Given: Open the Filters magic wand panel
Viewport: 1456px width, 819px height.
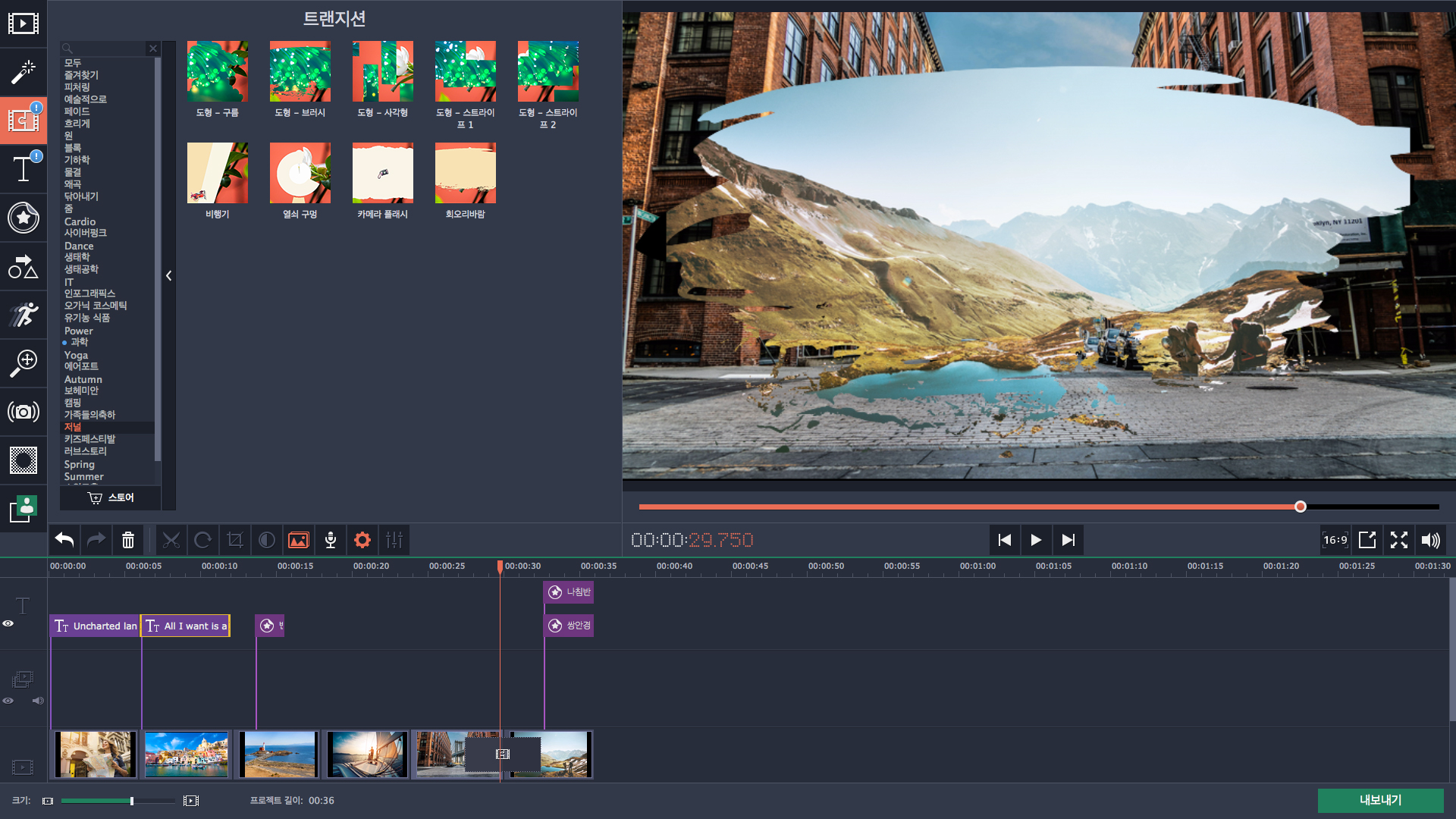Looking at the screenshot, I should [x=23, y=72].
